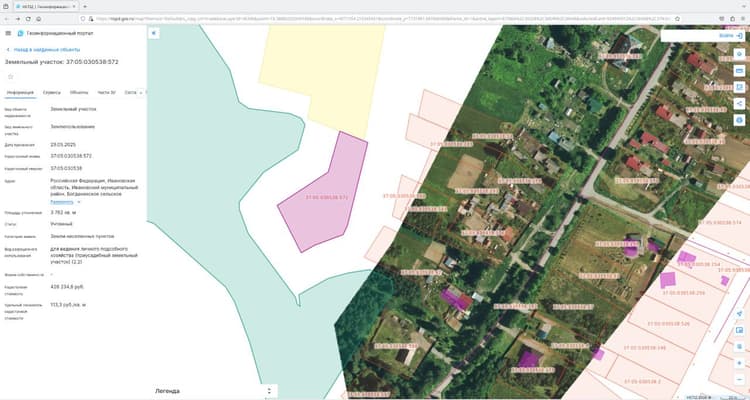
Task: Open the map layers button above zoom controls
Action: [739, 346]
